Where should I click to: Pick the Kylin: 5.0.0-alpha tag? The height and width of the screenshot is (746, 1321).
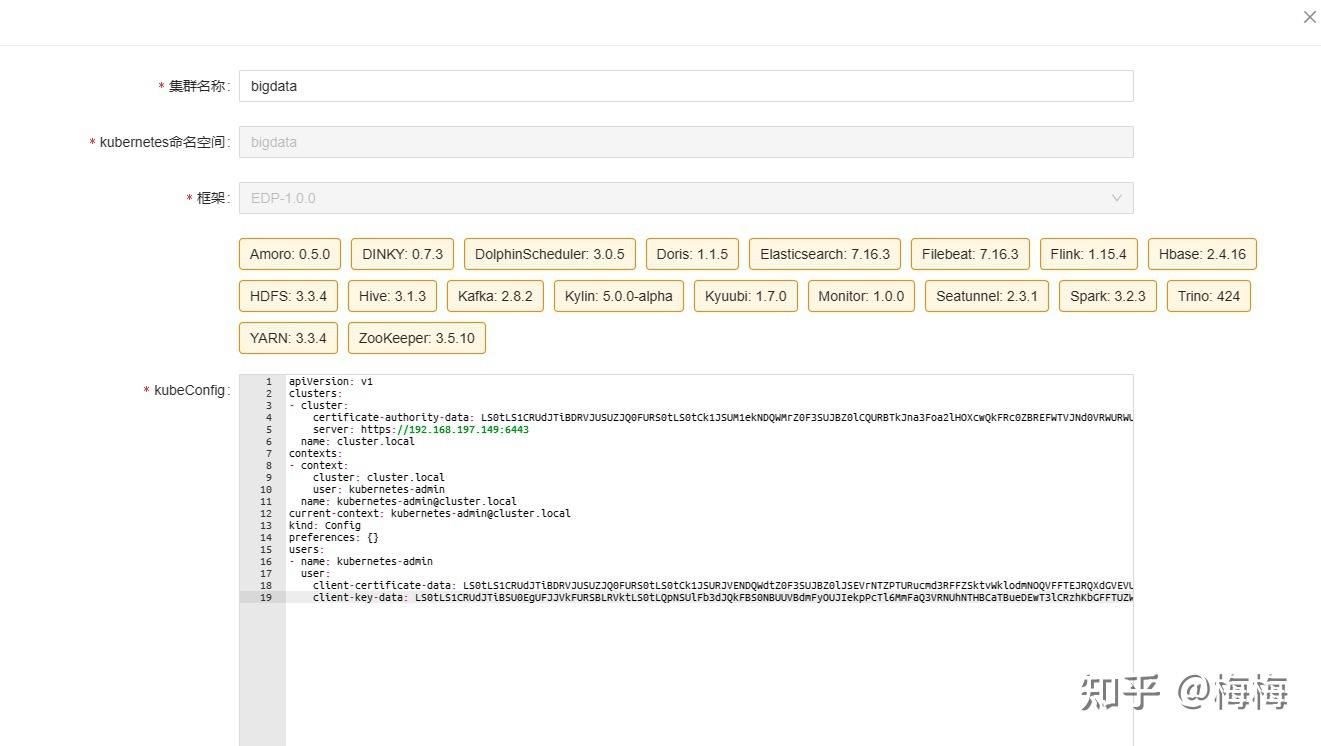[x=619, y=296]
